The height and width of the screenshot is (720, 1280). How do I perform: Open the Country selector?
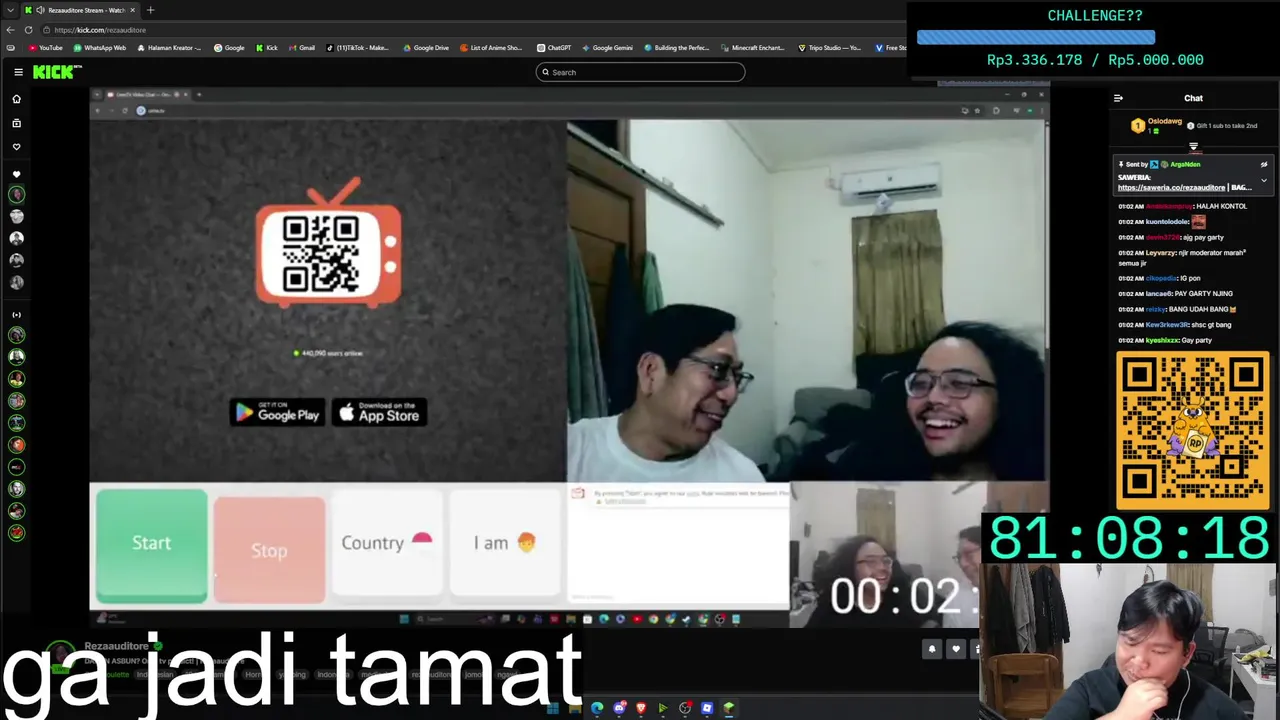coord(386,543)
